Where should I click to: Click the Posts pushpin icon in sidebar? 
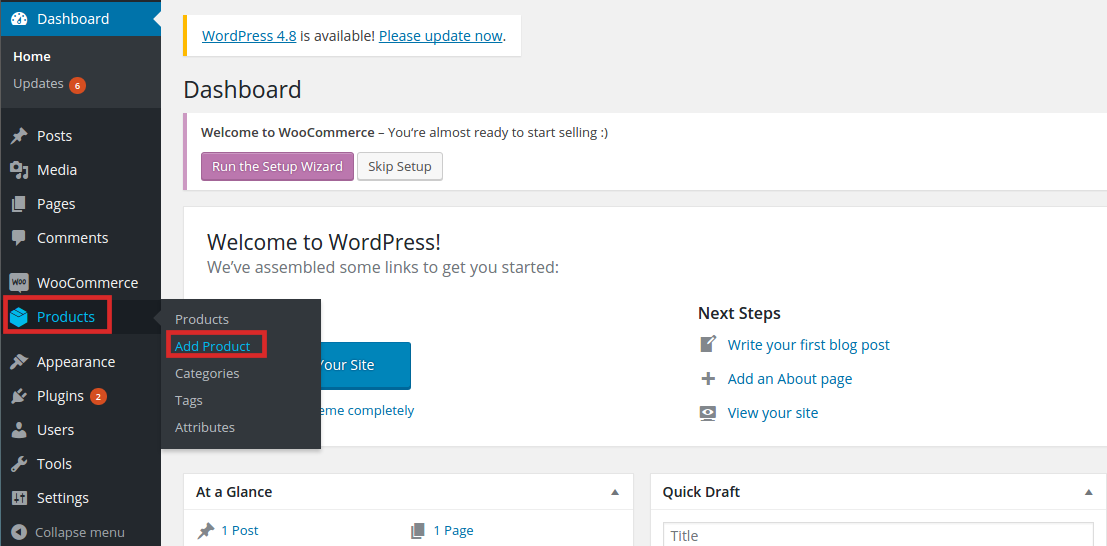tap(19, 136)
